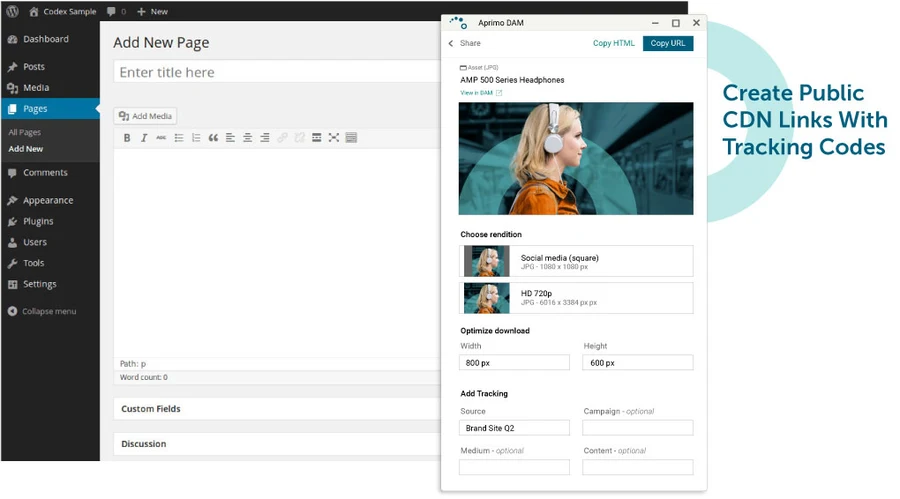Expand the Discussion panel
Screen dimensions: 900x499
click(277, 444)
